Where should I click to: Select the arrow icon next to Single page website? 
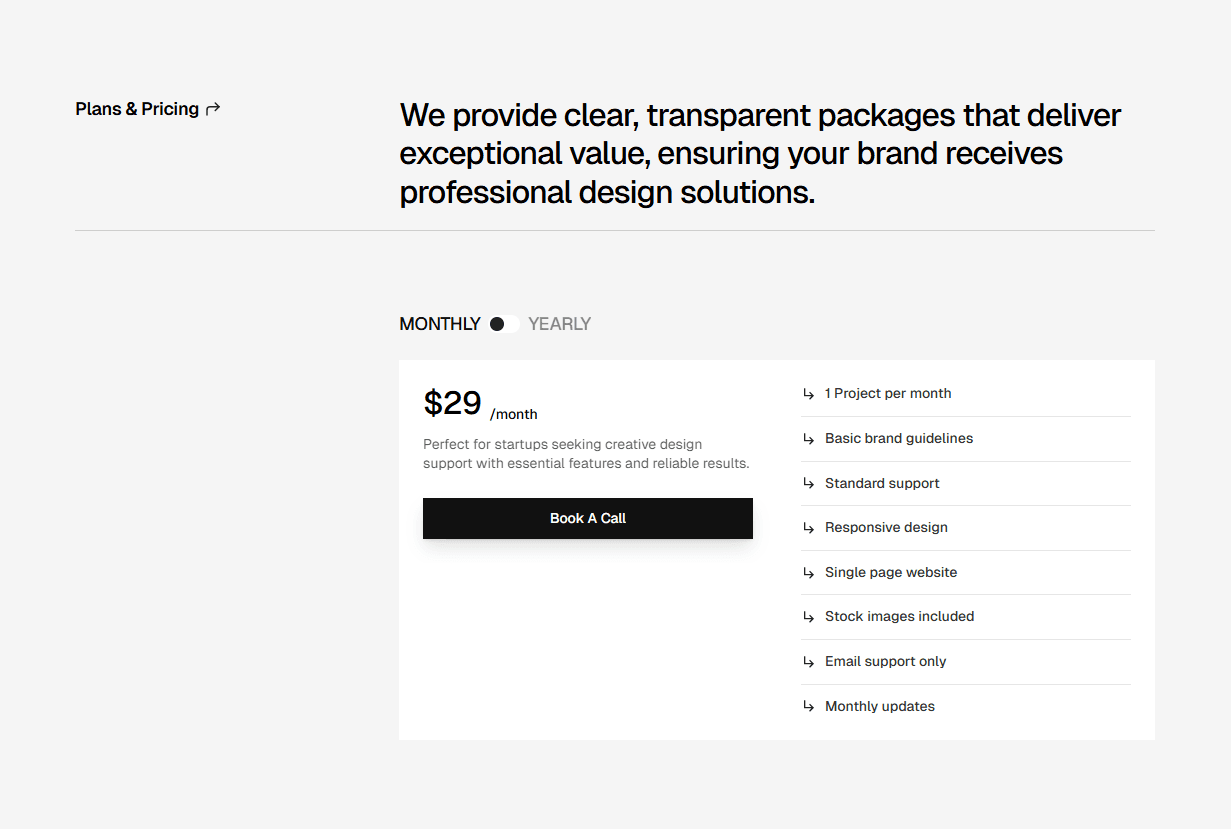coord(809,573)
